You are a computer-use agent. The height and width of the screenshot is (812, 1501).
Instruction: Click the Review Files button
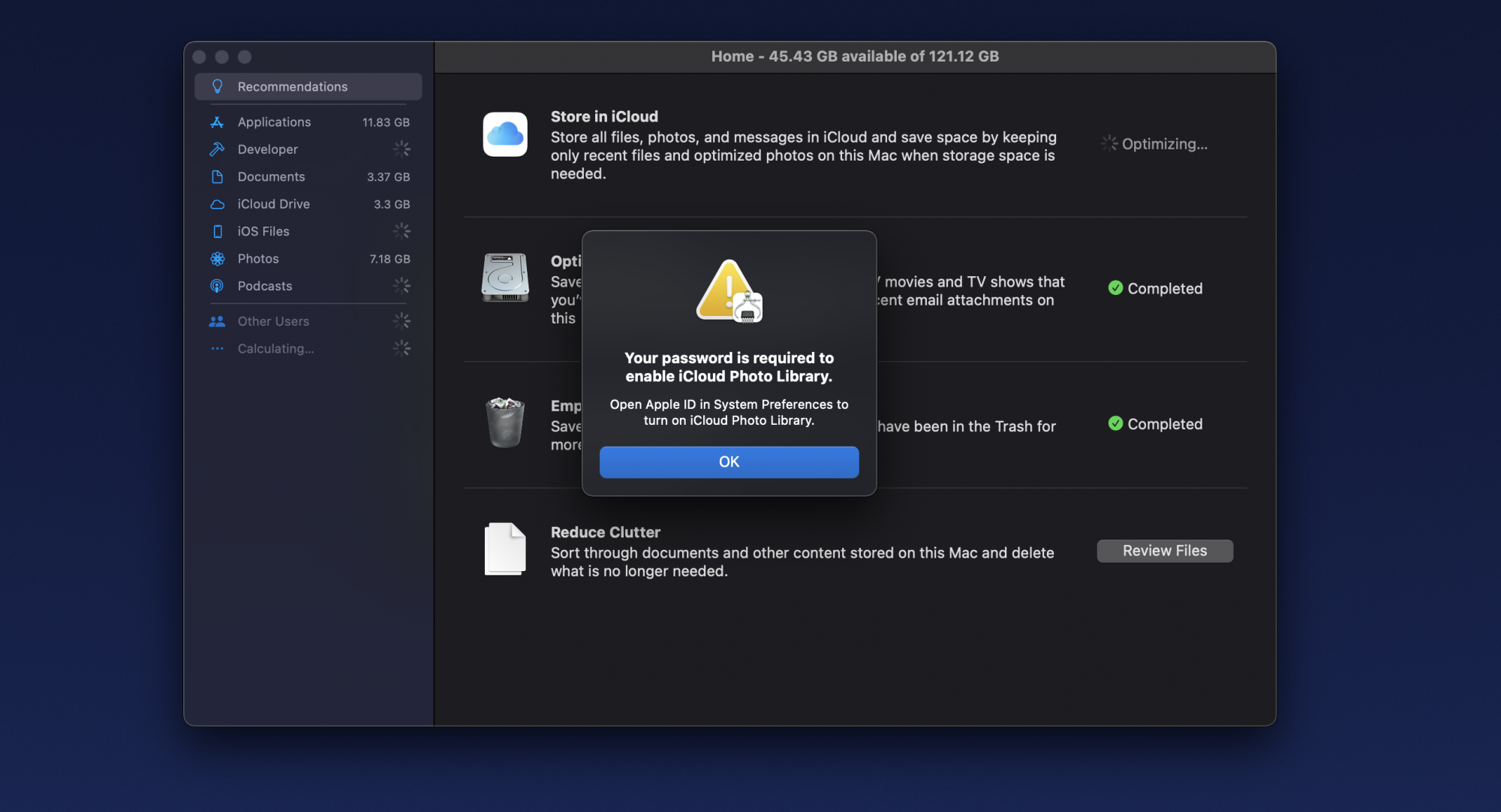[1164, 551]
